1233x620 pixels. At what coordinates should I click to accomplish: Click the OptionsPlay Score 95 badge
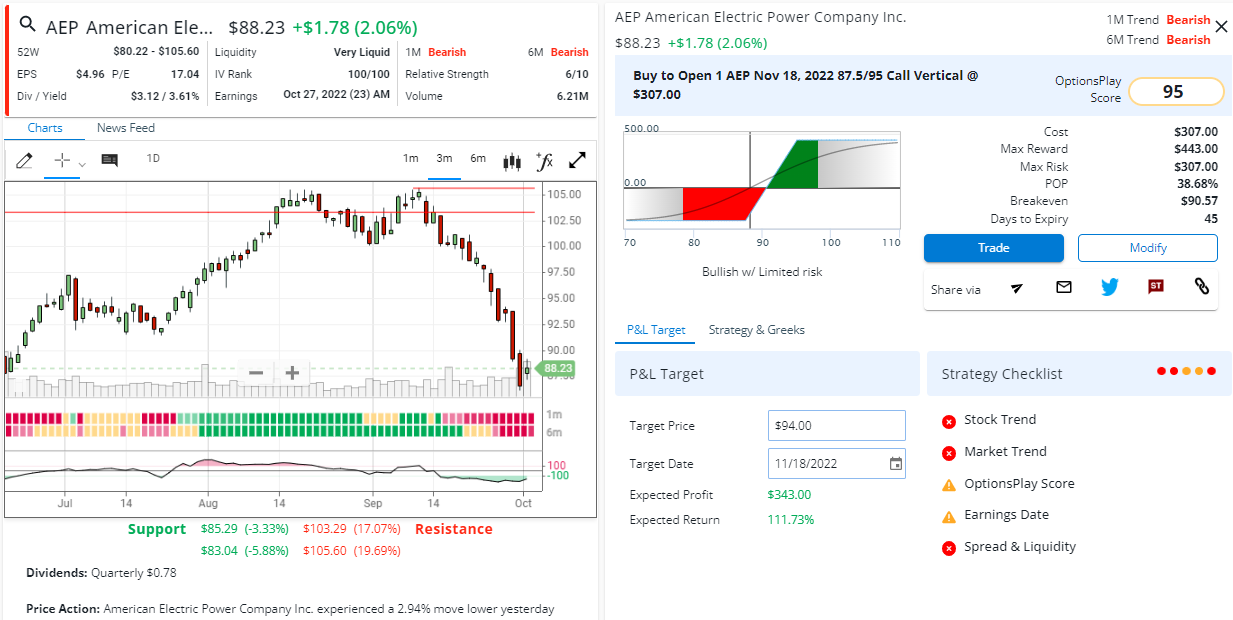click(x=1176, y=91)
